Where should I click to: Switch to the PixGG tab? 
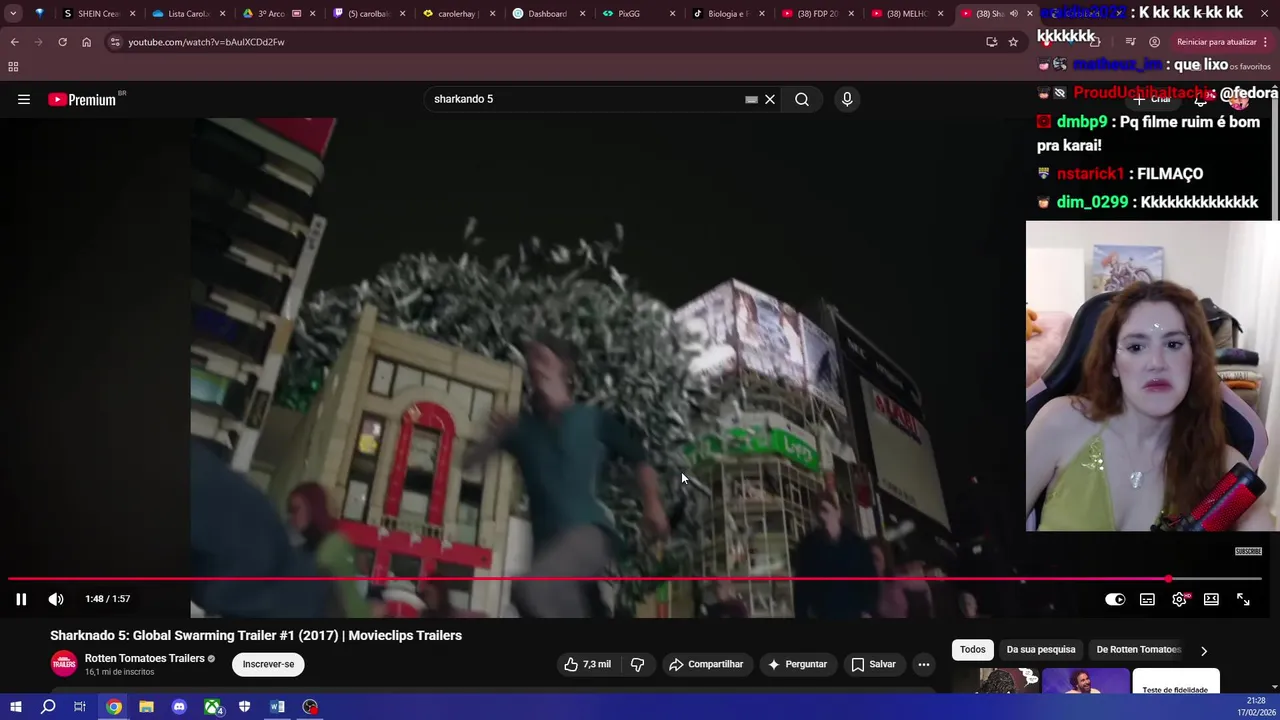click(x=637, y=14)
